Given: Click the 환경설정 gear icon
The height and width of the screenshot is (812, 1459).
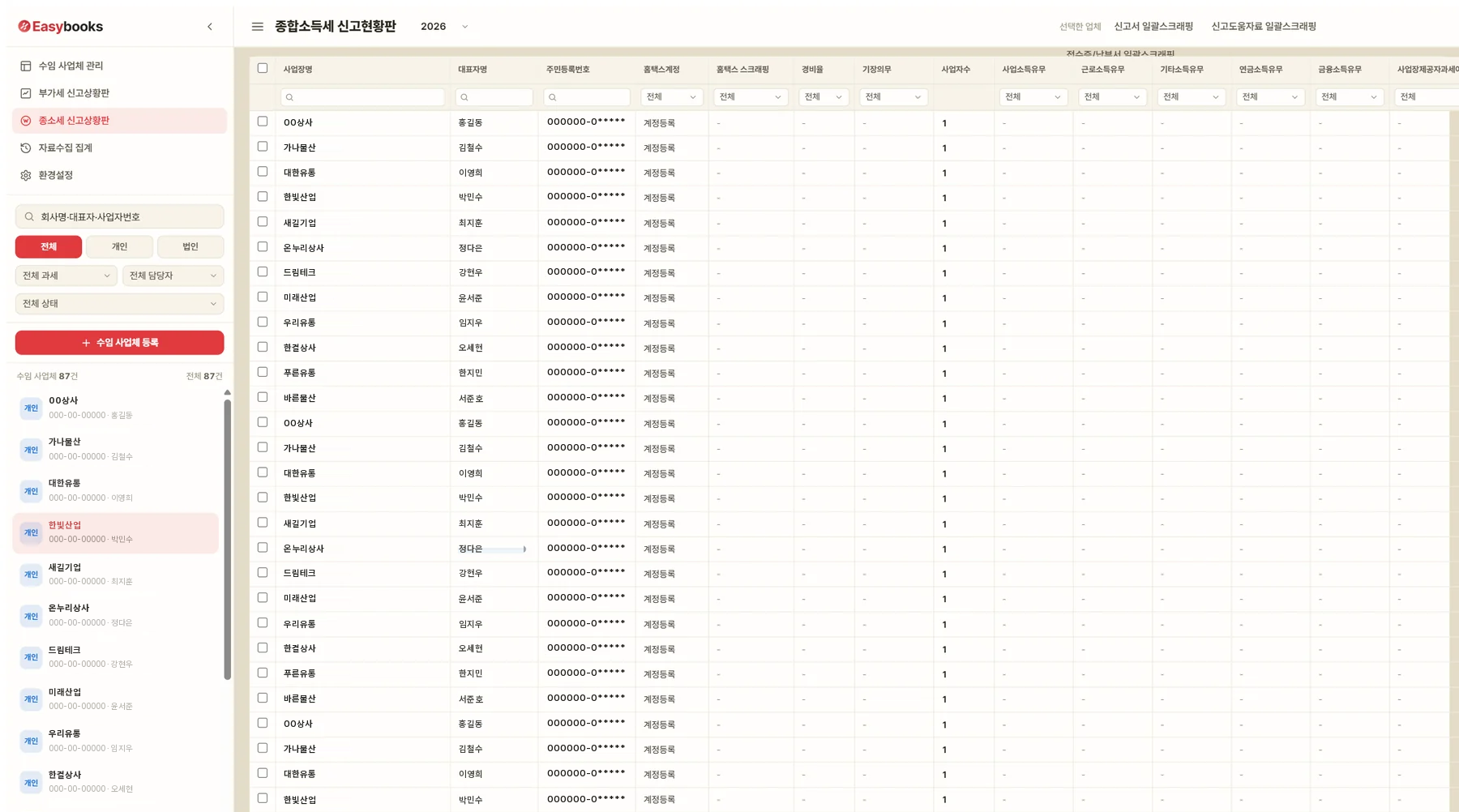Looking at the screenshot, I should 26,175.
